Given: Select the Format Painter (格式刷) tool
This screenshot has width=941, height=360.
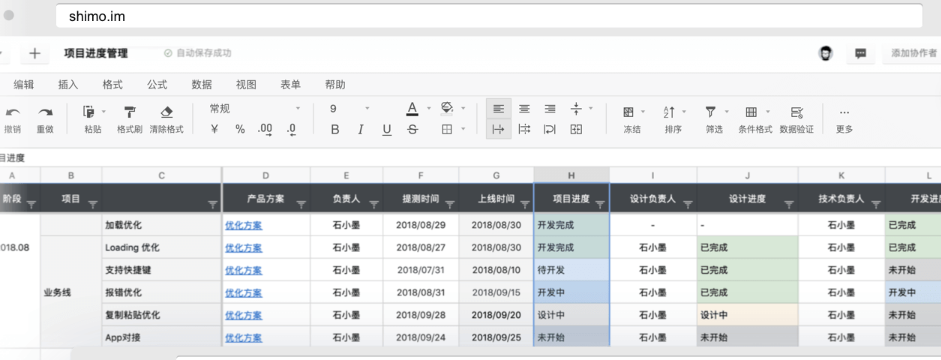Looking at the screenshot, I should click(130, 112).
